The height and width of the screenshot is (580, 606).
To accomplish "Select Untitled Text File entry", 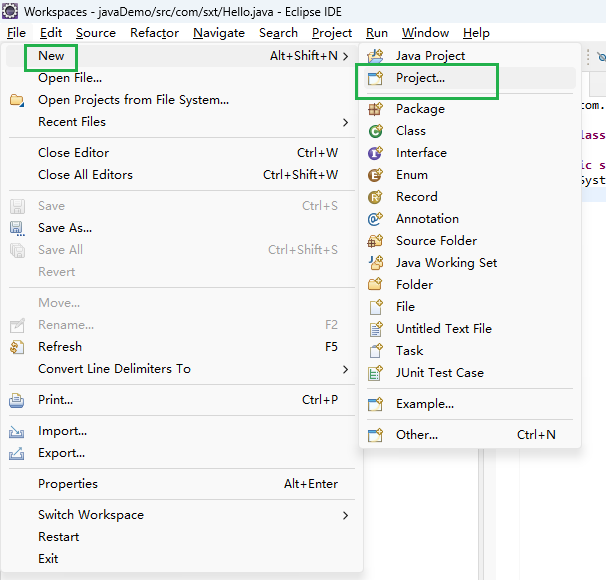I will [470, 329].
